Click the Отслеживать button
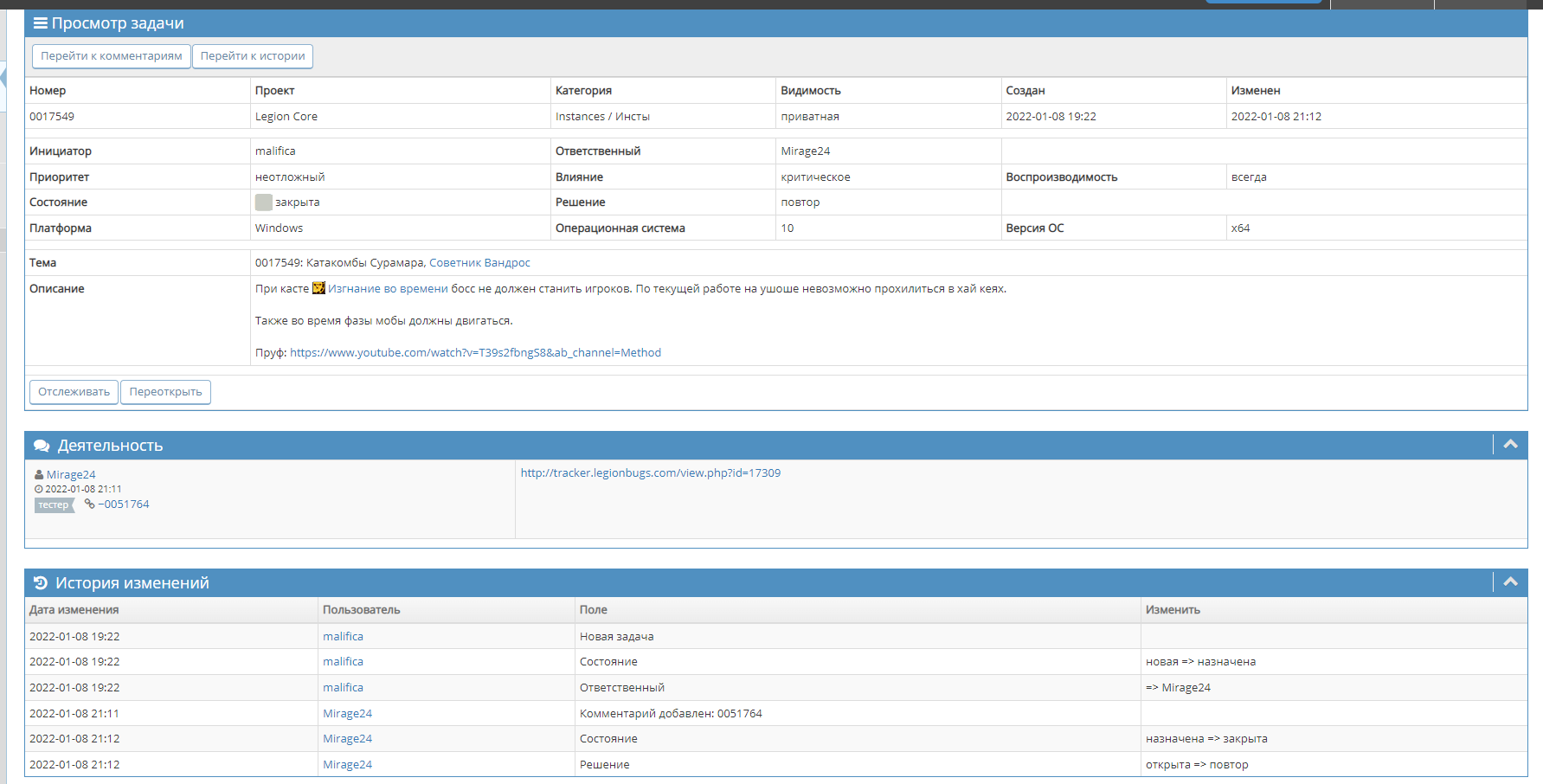The image size is (1543, 784). coord(74,392)
